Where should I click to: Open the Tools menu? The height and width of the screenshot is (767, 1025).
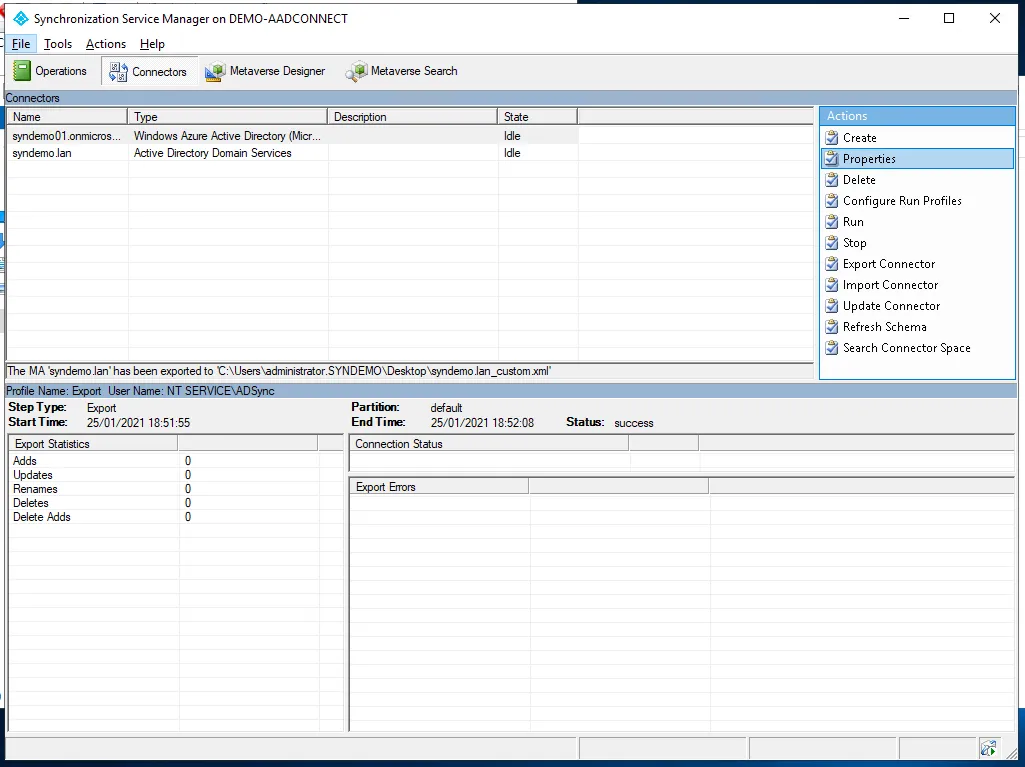click(58, 44)
